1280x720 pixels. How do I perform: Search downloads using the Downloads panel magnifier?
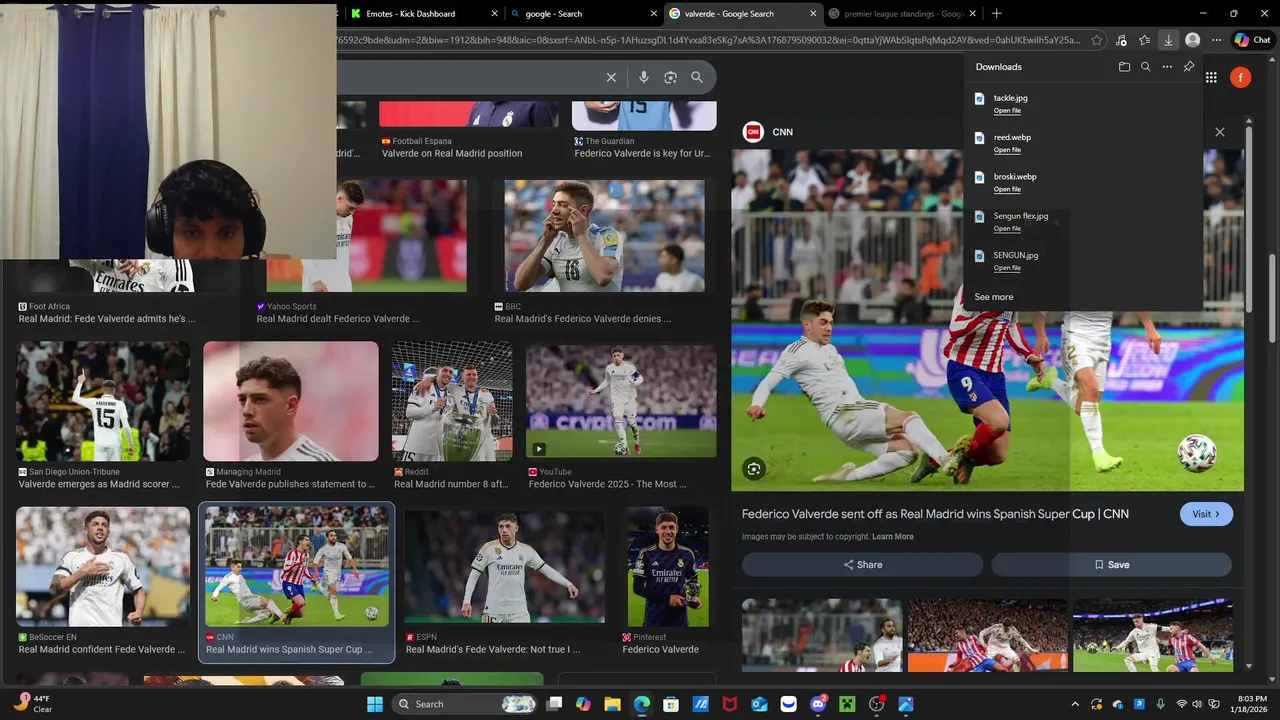point(1146,67)
